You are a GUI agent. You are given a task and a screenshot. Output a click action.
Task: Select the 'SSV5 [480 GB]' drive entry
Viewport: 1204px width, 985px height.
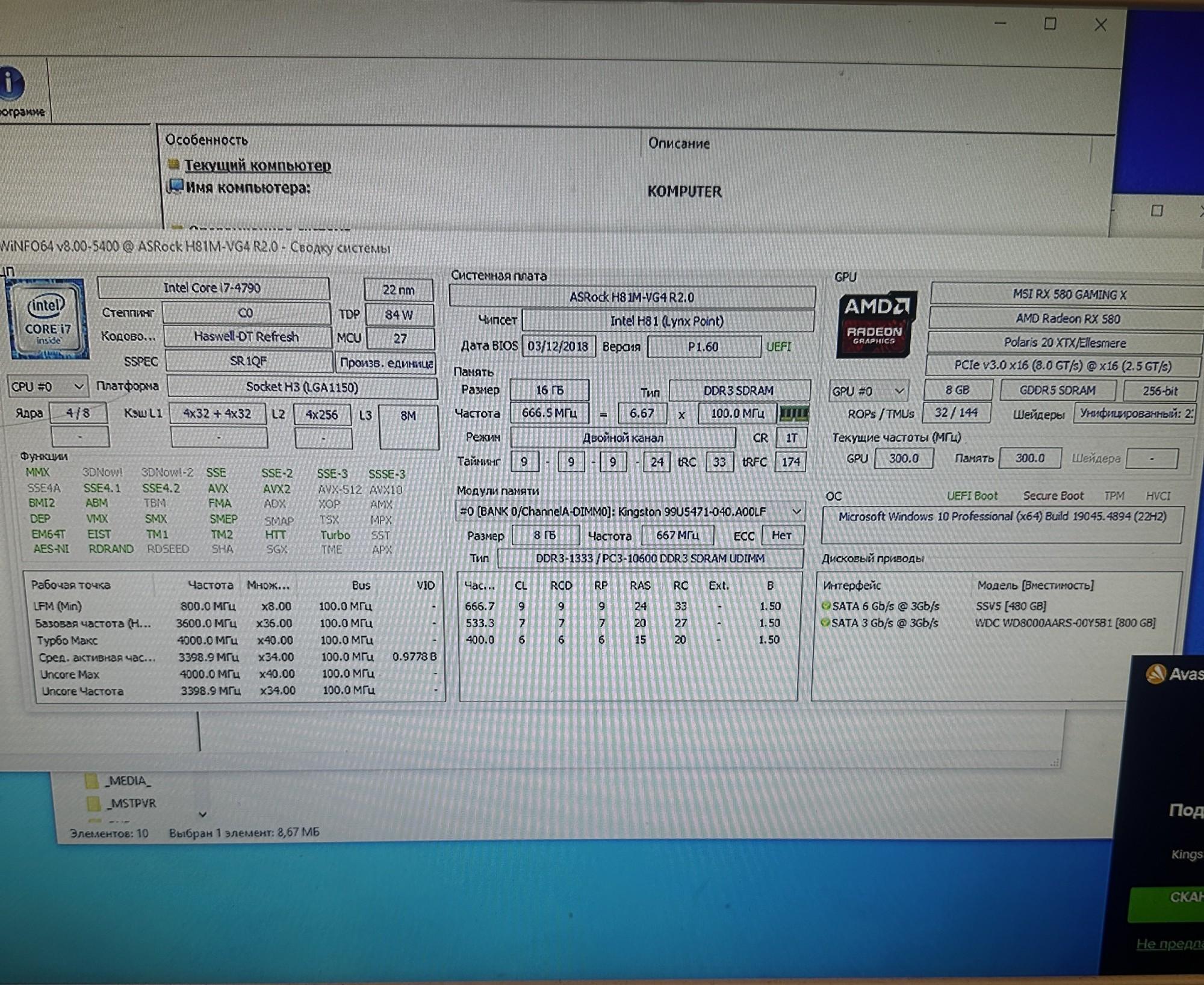pyautogui.click(x=1011, y=606)
